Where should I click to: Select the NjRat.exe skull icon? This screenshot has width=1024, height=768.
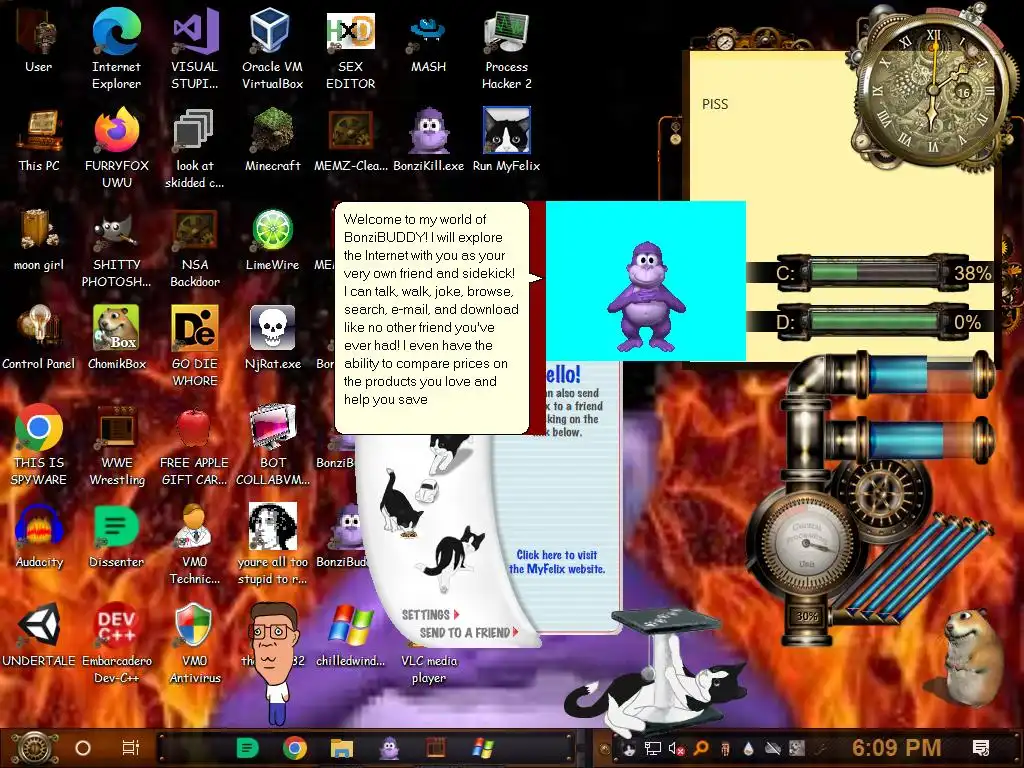point(272,338)
